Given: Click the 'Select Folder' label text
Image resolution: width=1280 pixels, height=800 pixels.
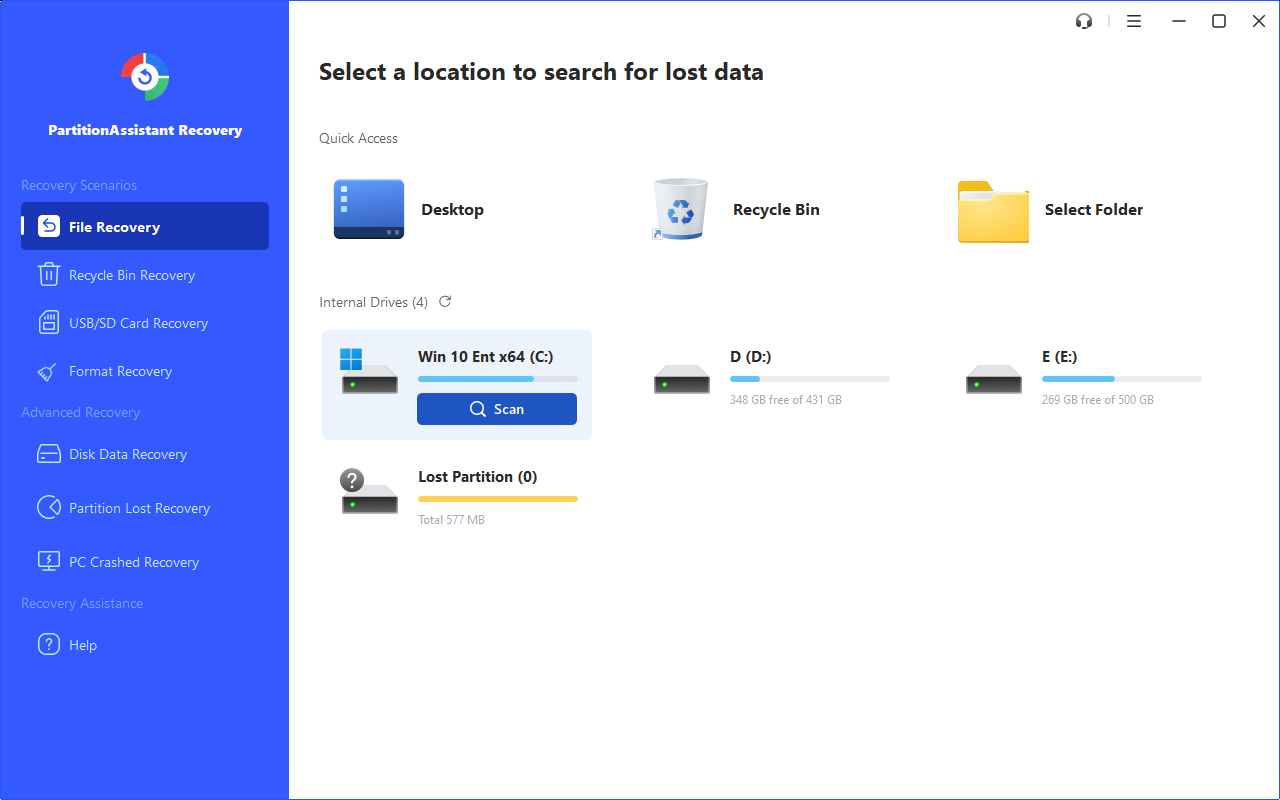Looking at the screenshot, I should point(1094,209).
